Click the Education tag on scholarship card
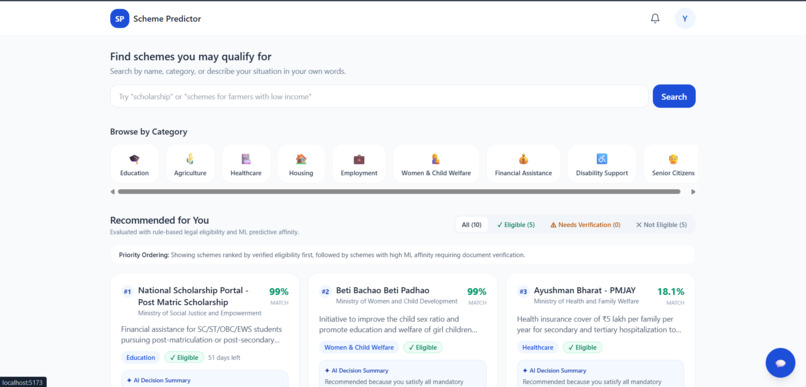806x387 pixels. pos(140,357)
